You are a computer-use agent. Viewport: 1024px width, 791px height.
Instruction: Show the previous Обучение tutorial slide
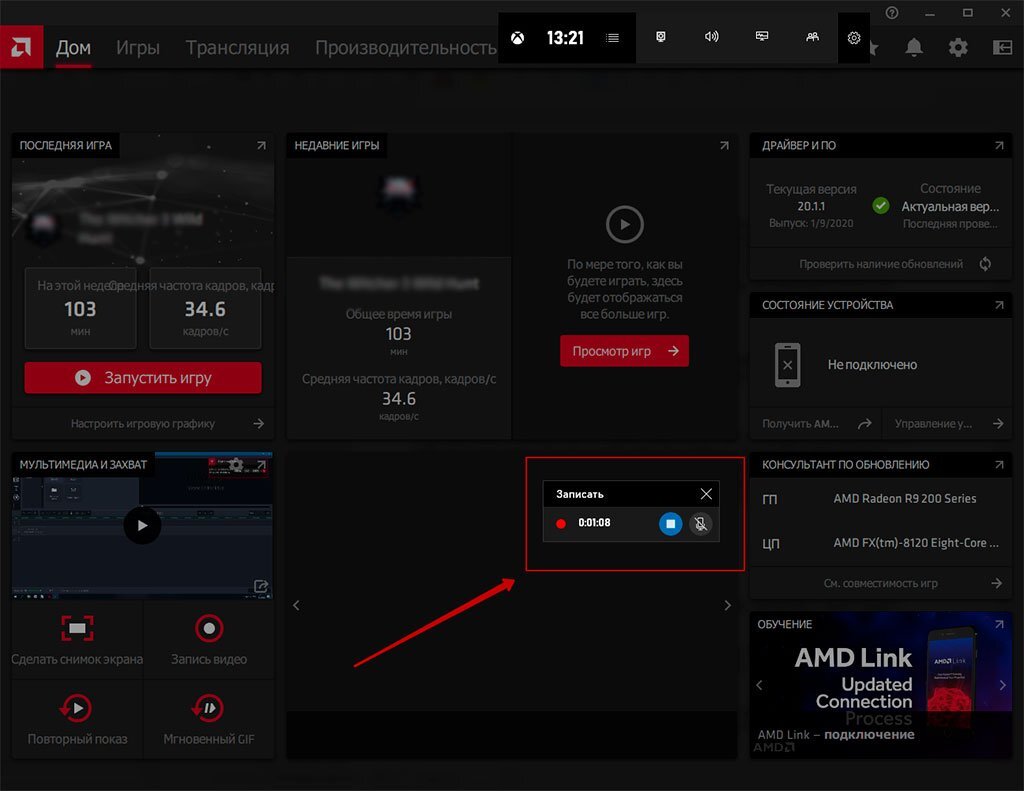tap(759, 685)
